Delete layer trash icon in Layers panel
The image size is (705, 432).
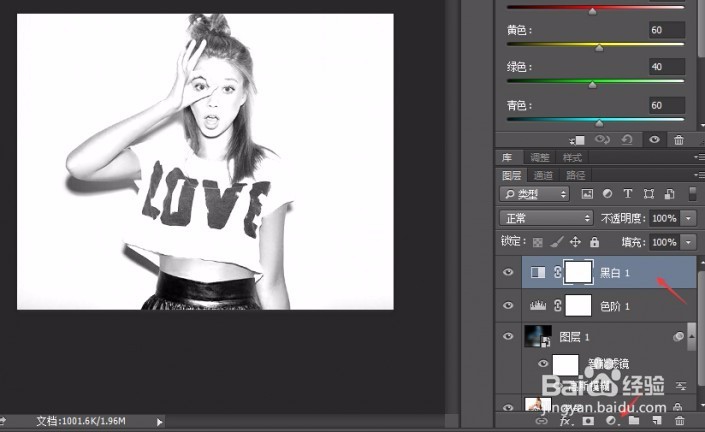pyautogui.click(x=680, y=421)
